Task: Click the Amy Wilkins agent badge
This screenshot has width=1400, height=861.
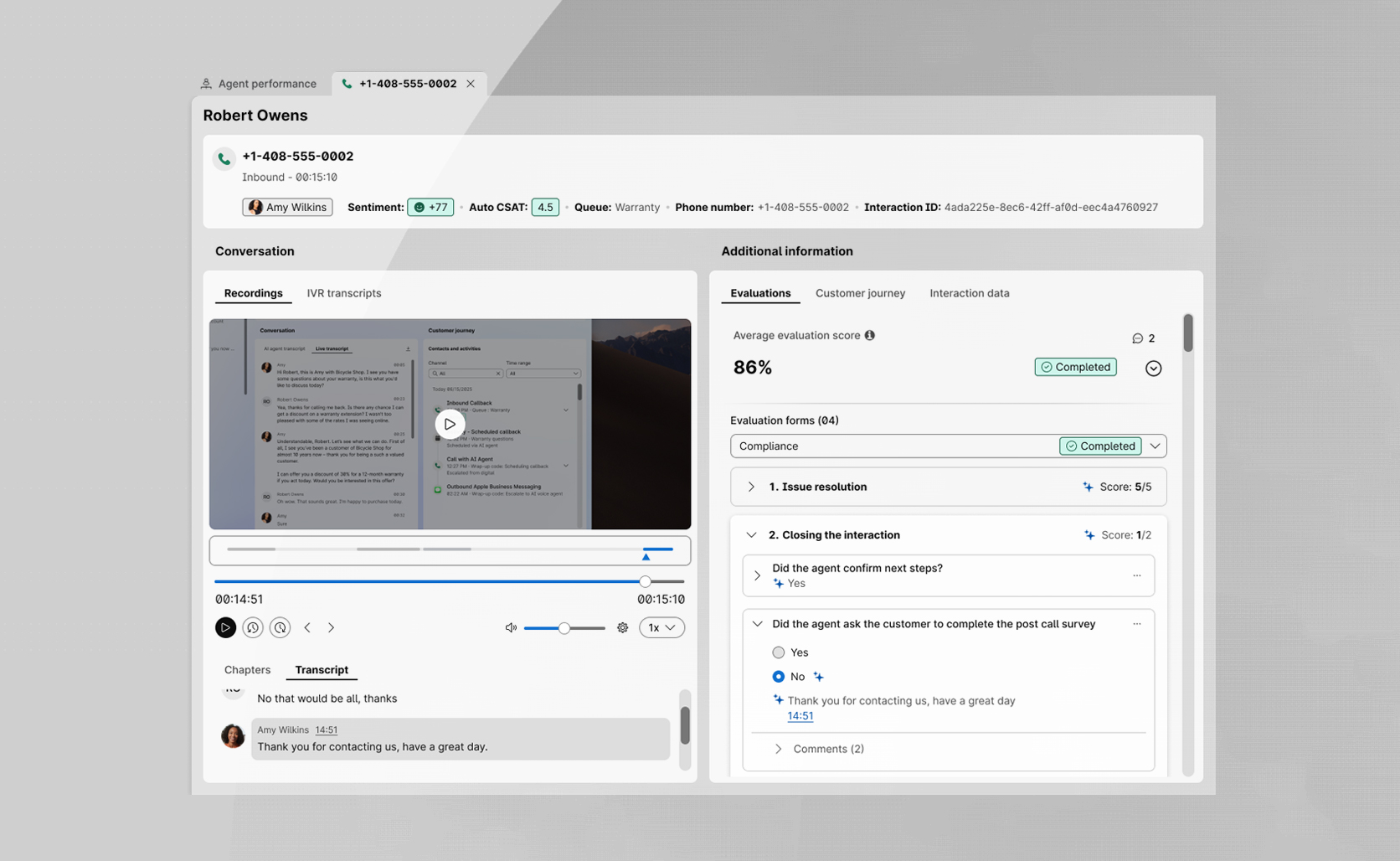Action: pyautogui.click(x=287, y=207)
